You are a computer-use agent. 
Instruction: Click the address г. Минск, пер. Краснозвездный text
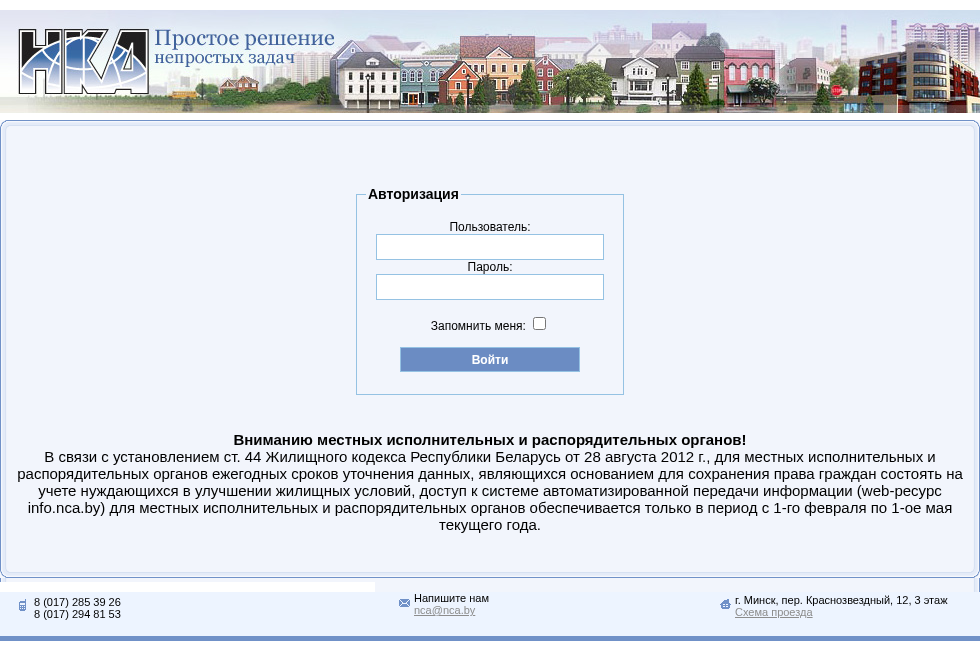841,600
